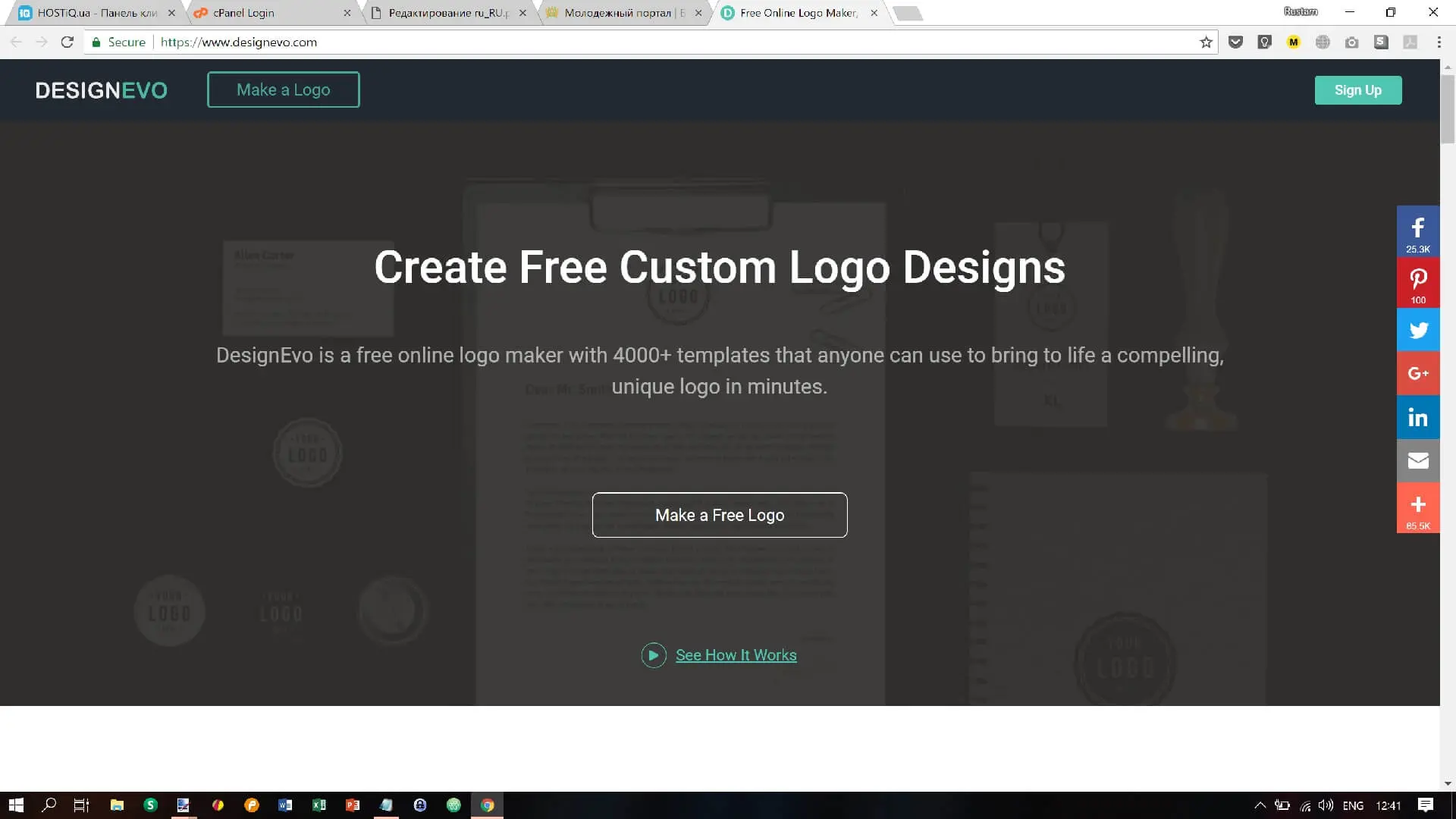
Task: Open the volume control in the tray
Action: click(x=1326, y=805)
